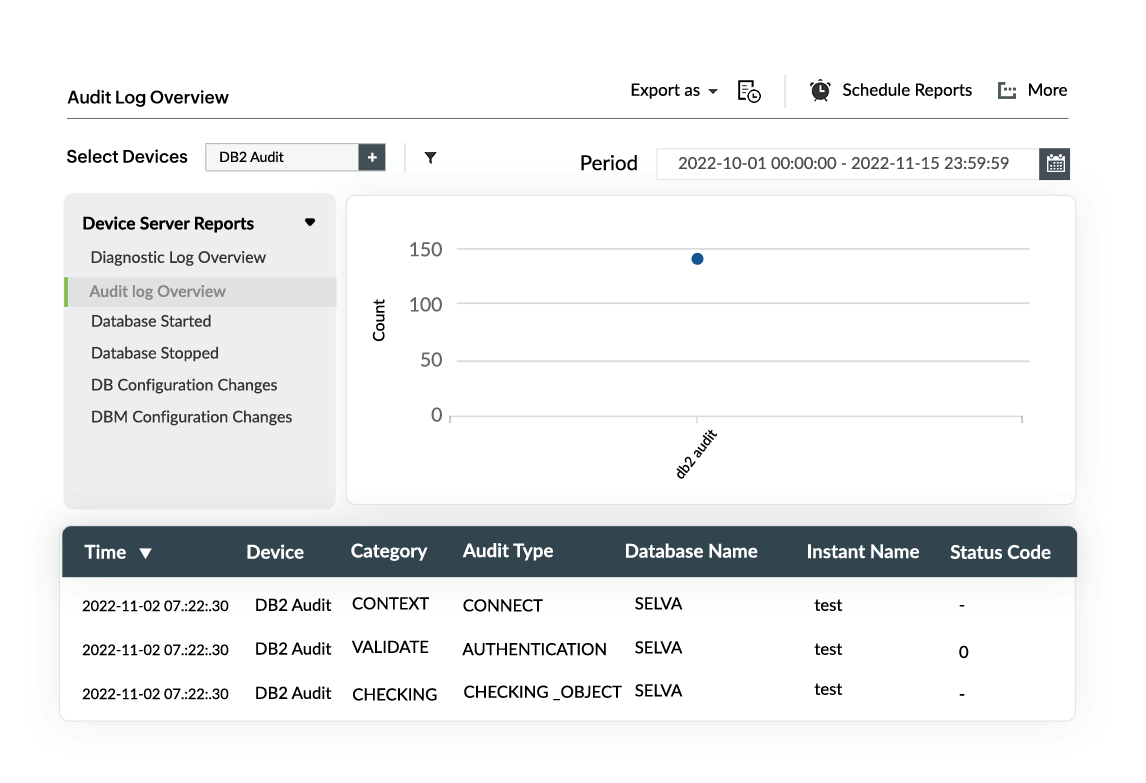Click the blue data point on chart
The height and width of the screenshot is (783, 1146).
point(697,259)
